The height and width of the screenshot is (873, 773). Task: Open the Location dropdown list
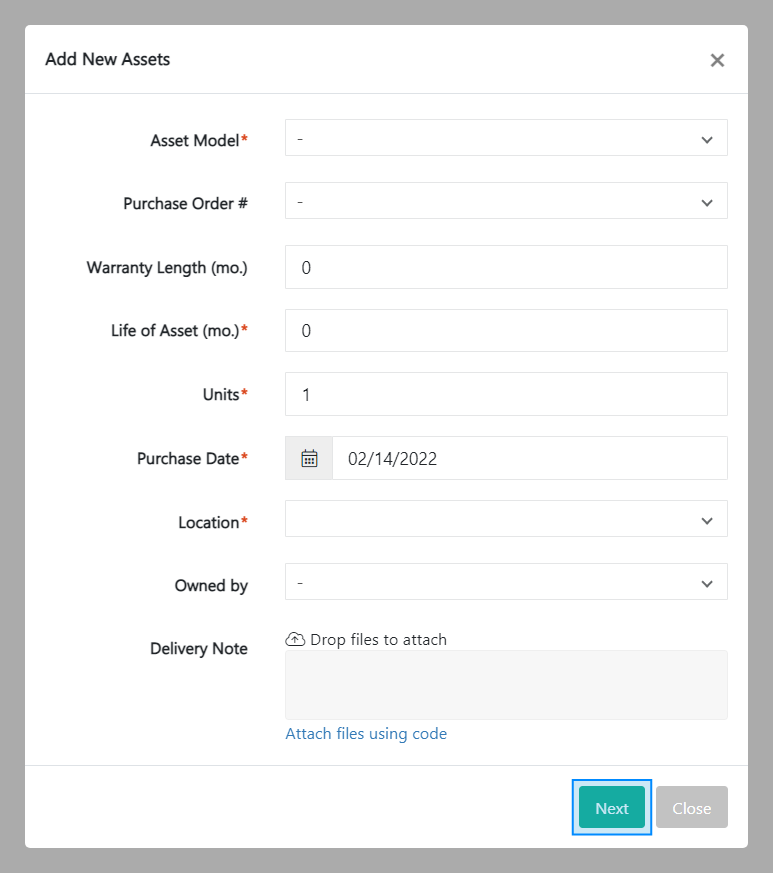click(505, 519)
